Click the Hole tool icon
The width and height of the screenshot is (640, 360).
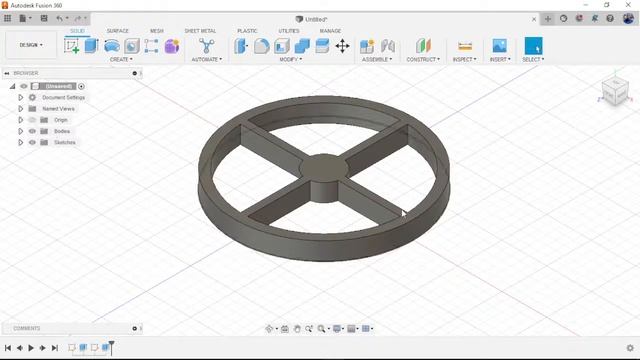pyautogui.click(x=132, y=46)
